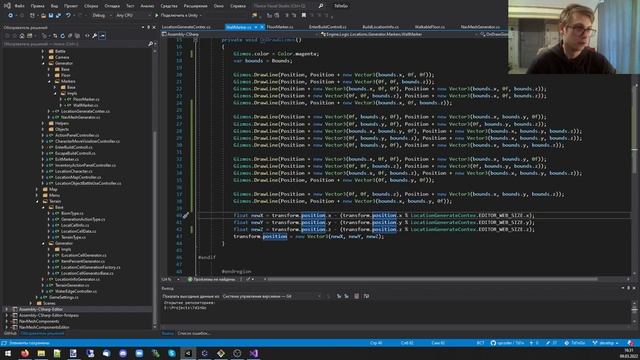
Task: Switch to the error list tab
Action: click(x=194, y=333)
